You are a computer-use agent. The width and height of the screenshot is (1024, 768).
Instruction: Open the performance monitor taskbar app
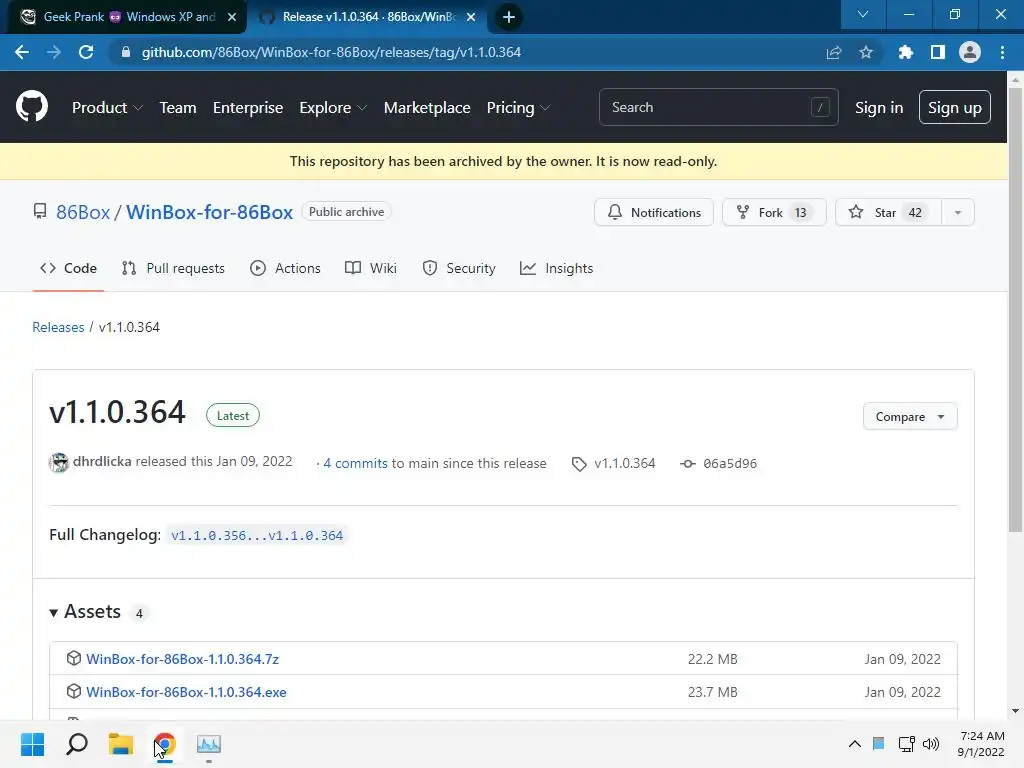pyautogui.click(x=209, y=744)
